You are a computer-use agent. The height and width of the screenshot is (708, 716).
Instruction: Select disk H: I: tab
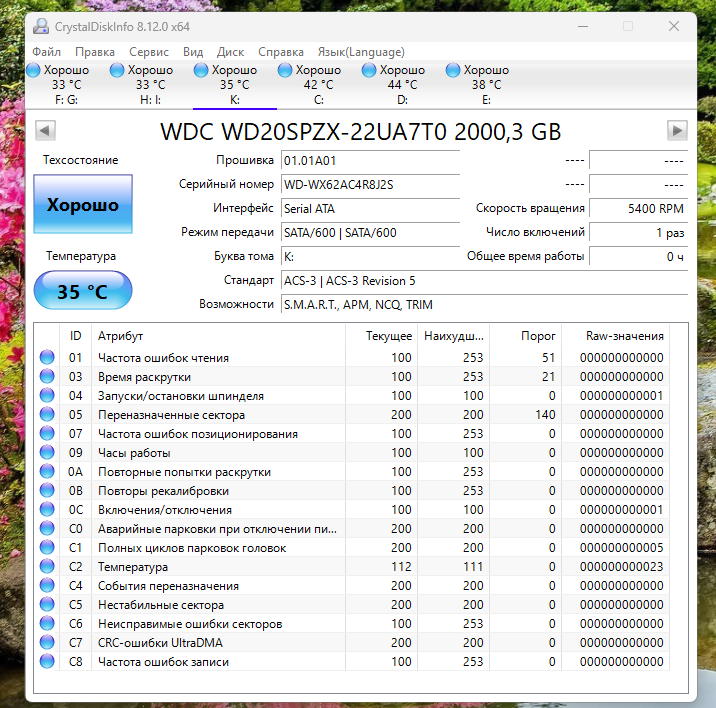[151, 85]
